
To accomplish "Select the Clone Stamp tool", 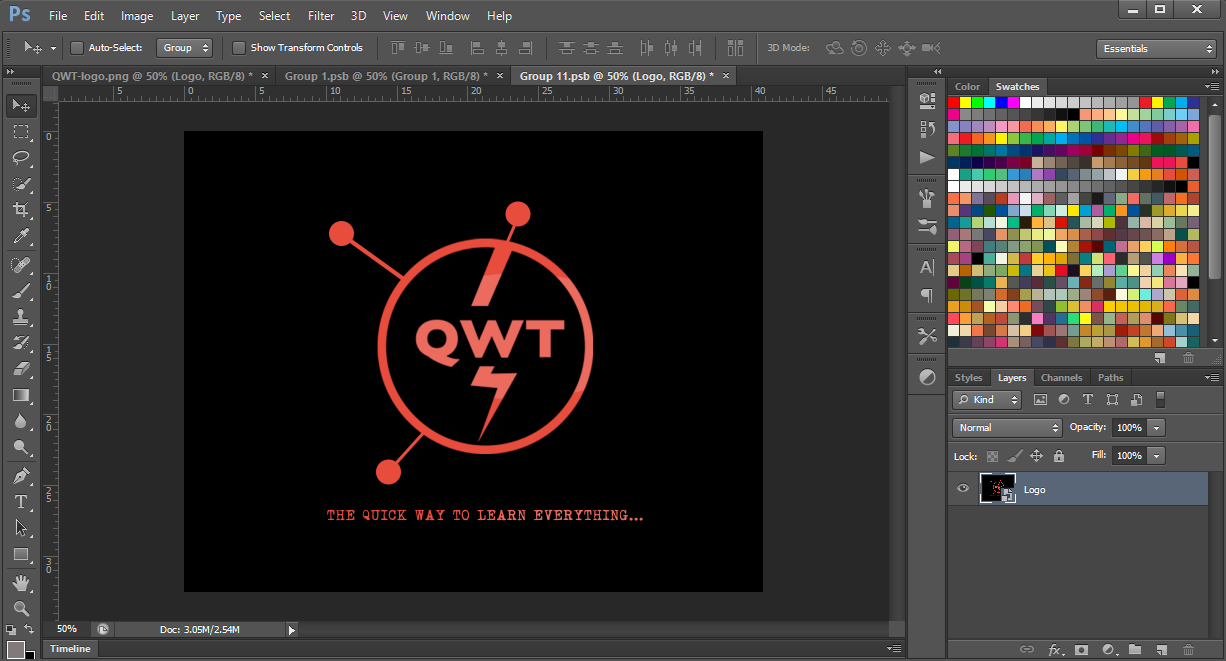I will 21,316.
